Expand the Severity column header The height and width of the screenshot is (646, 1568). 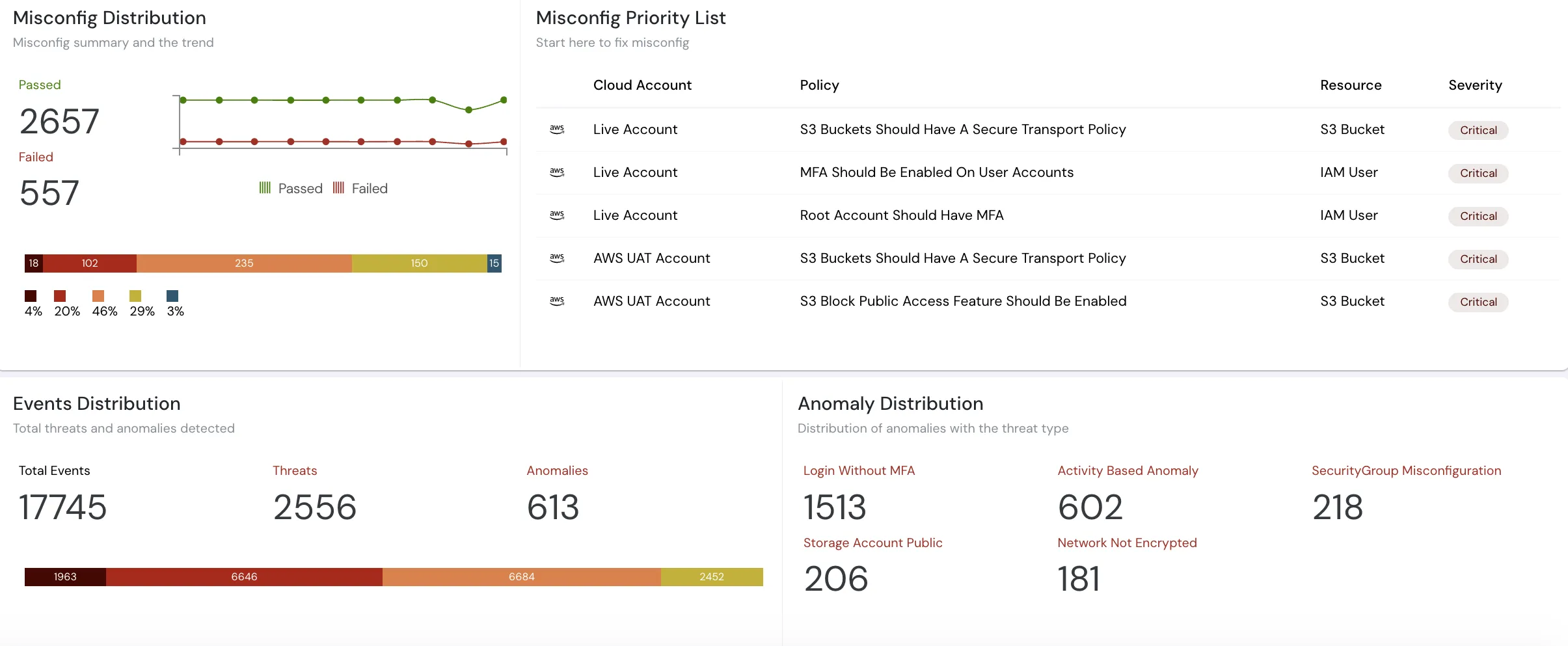(1474, 85)
